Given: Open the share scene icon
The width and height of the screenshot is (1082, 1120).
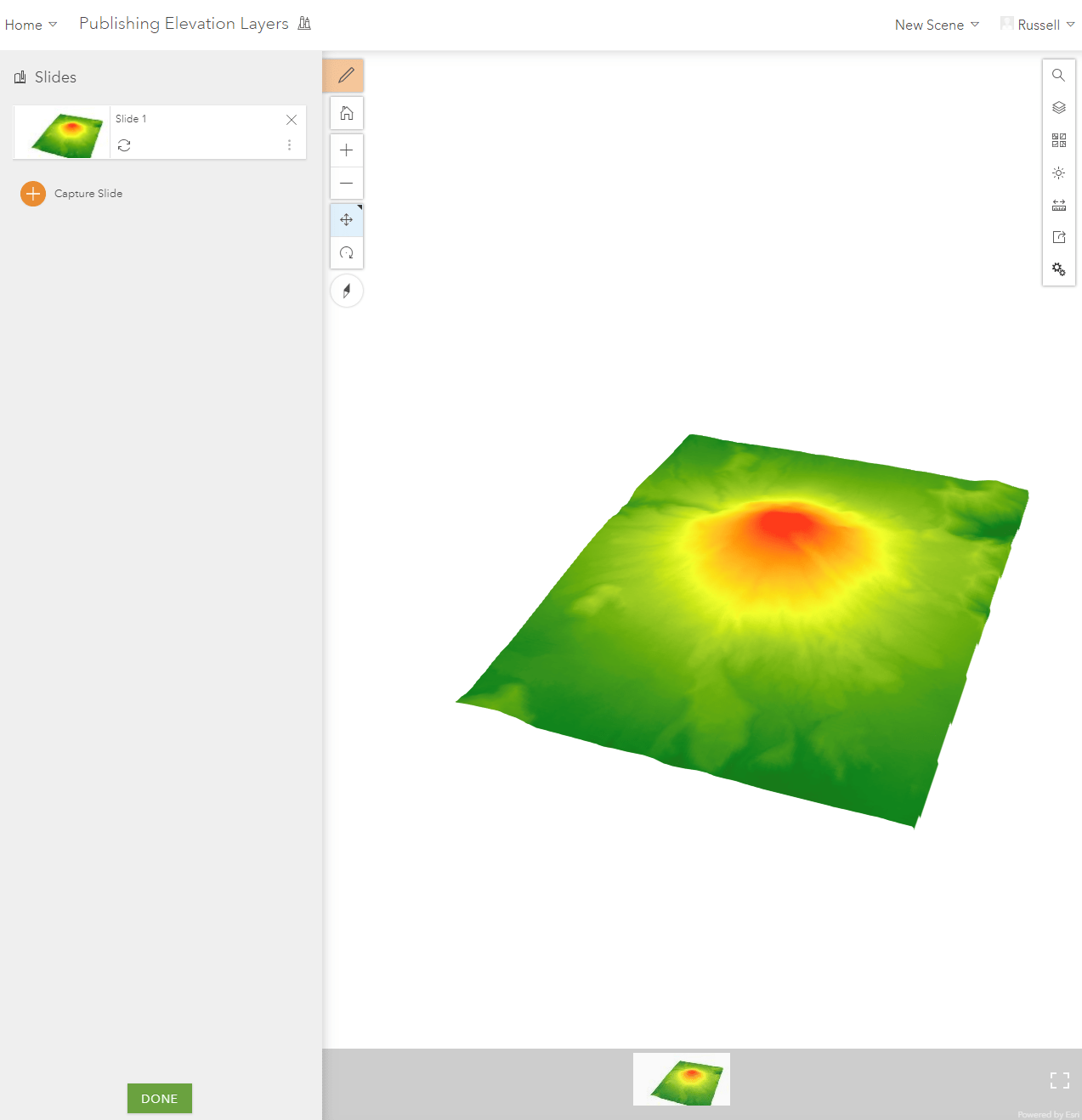Looking at the screenshot, I should [1059, 237].
